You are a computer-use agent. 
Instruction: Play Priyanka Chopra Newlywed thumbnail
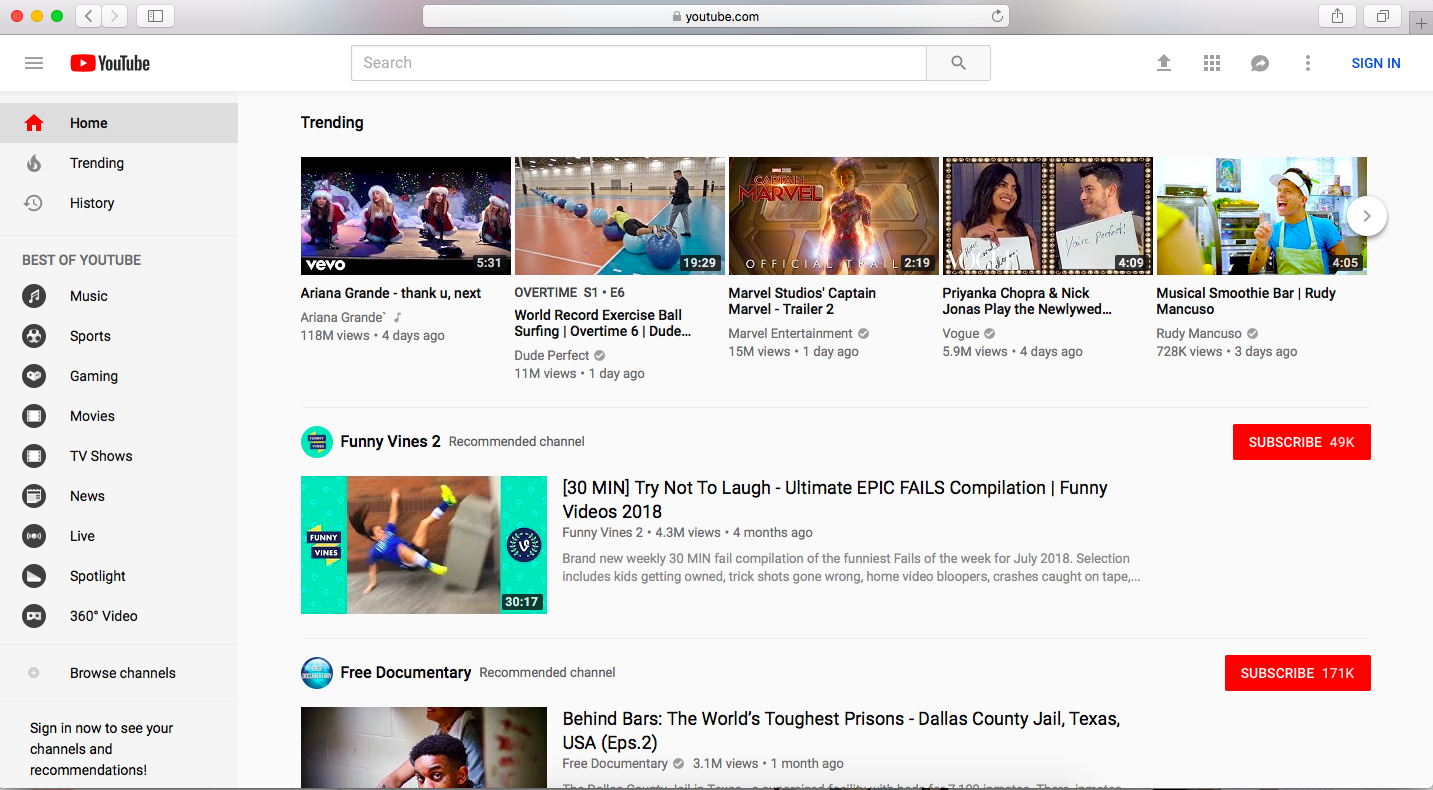click(x=1048, y=216)
